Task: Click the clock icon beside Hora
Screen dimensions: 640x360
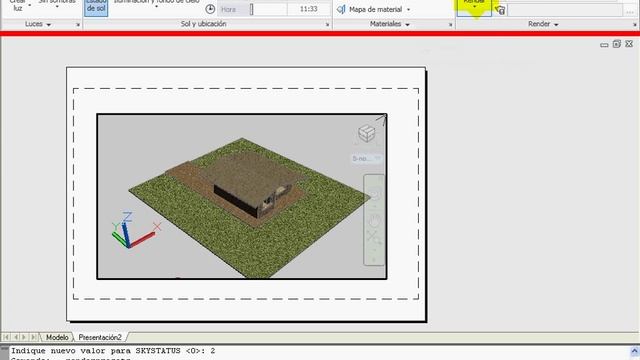Action: click(x=210, y=9)
